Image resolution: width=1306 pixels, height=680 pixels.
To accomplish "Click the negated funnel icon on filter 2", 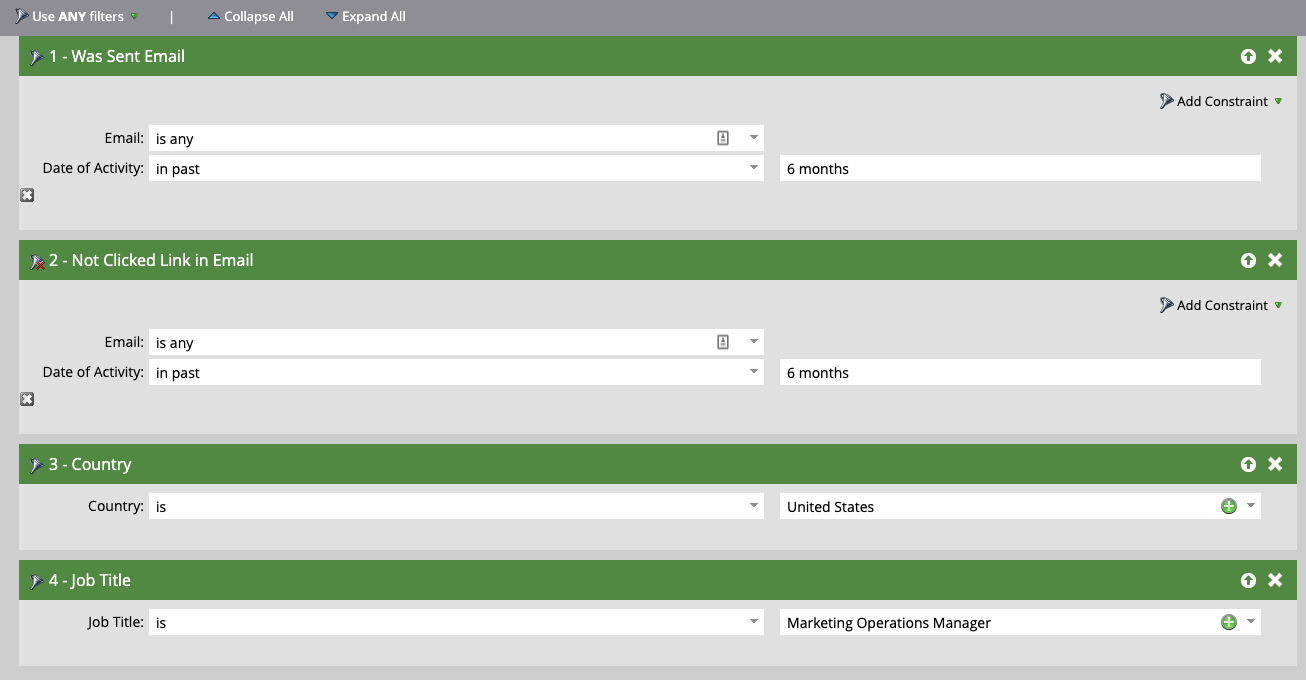I will (36, 260).
